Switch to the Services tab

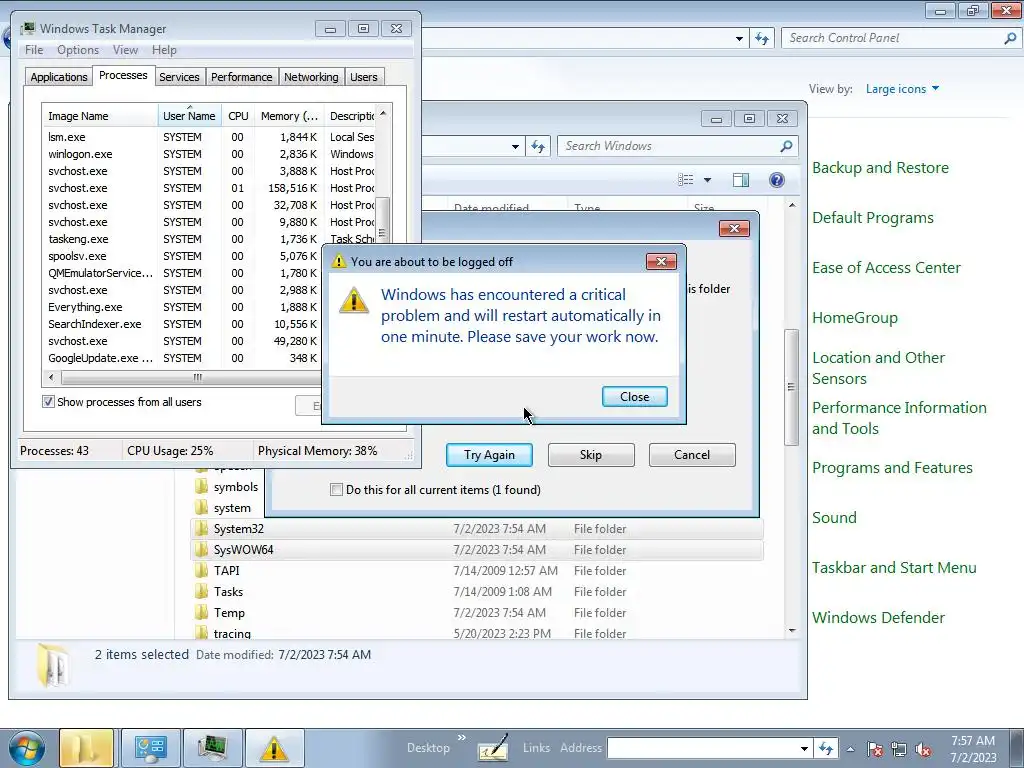click(179, 77)
